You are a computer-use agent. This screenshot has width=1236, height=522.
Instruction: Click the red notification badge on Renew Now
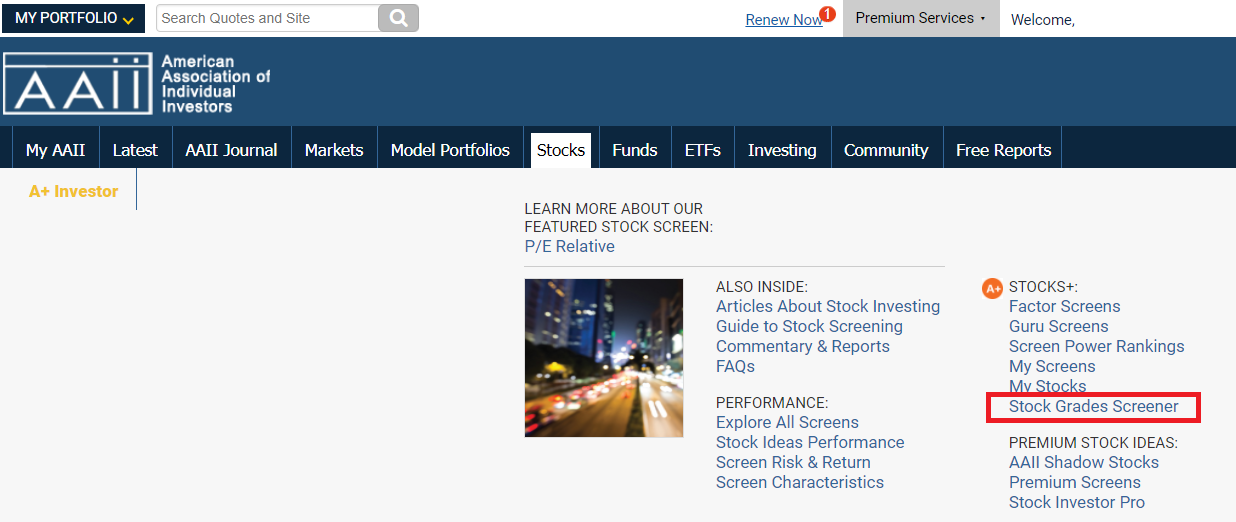(x=827, y=13)
